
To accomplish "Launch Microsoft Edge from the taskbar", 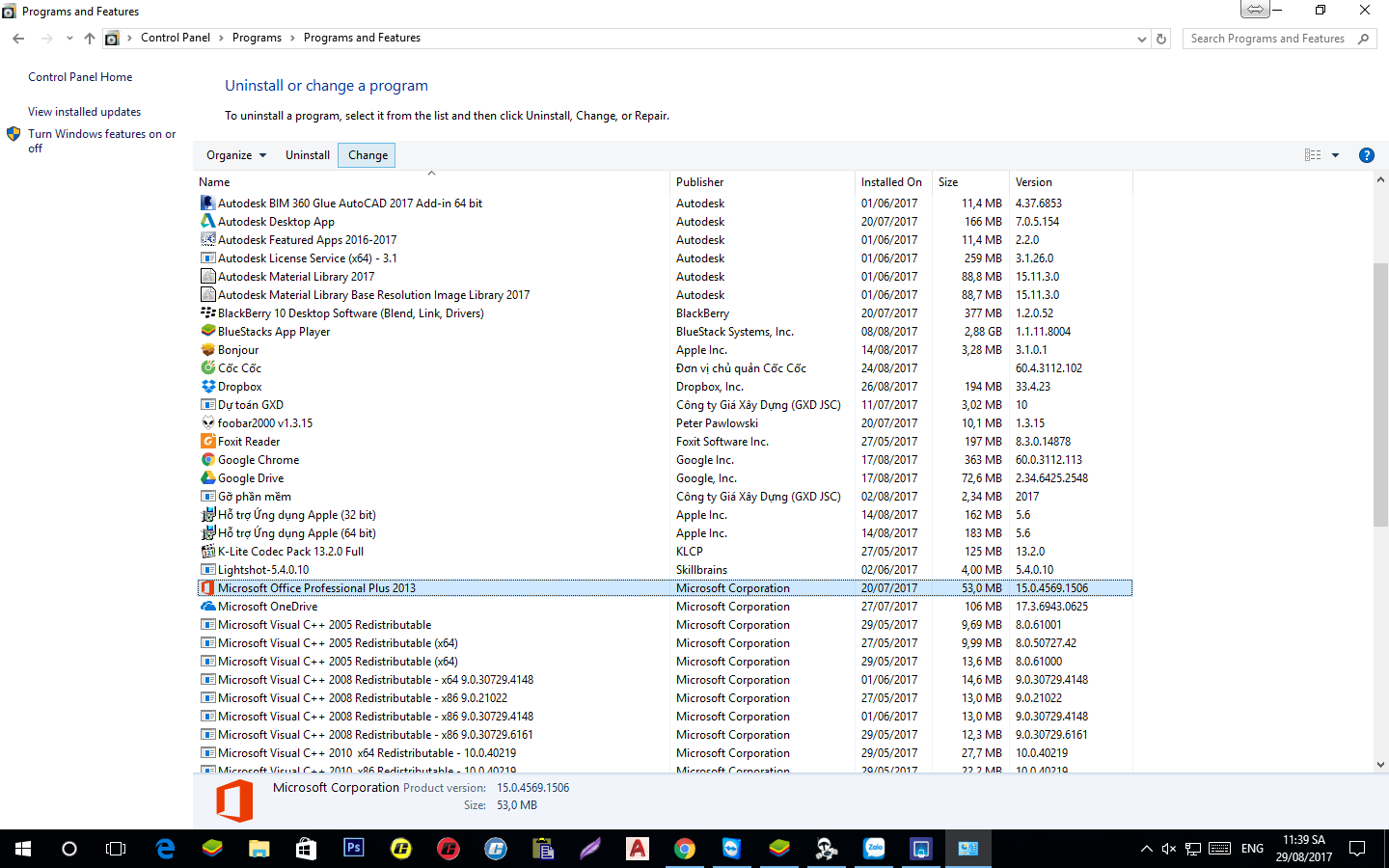I will click(x=165, y=848).
